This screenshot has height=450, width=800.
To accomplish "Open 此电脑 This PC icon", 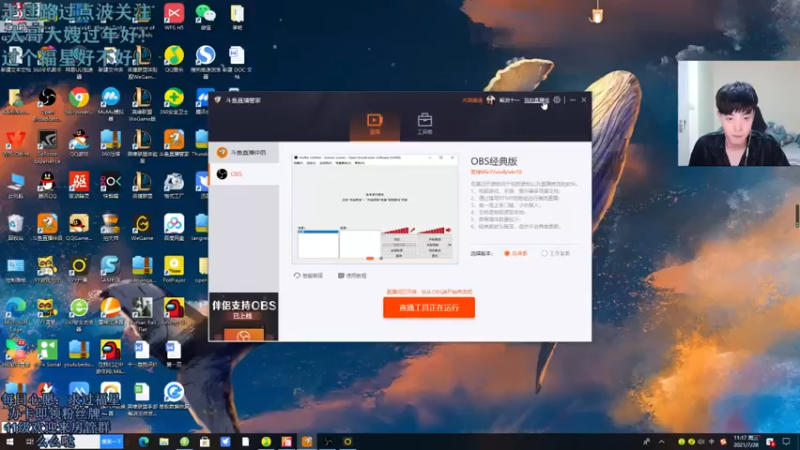I will click(x=15, y=186).
